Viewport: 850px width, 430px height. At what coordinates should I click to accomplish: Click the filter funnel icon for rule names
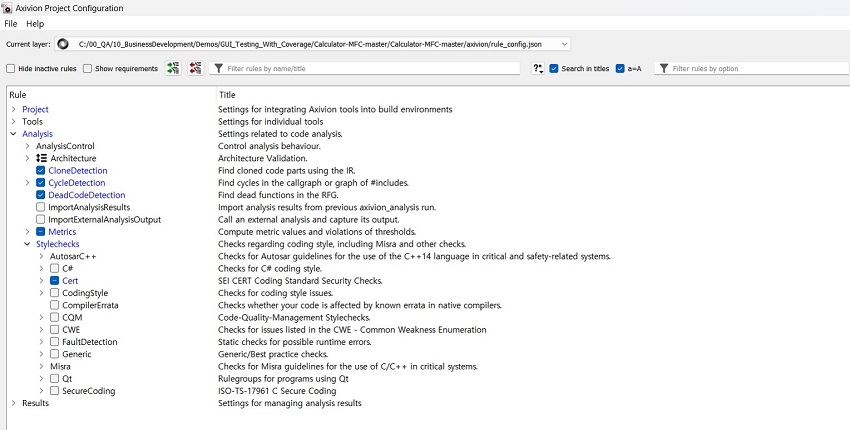coord(217,69)
